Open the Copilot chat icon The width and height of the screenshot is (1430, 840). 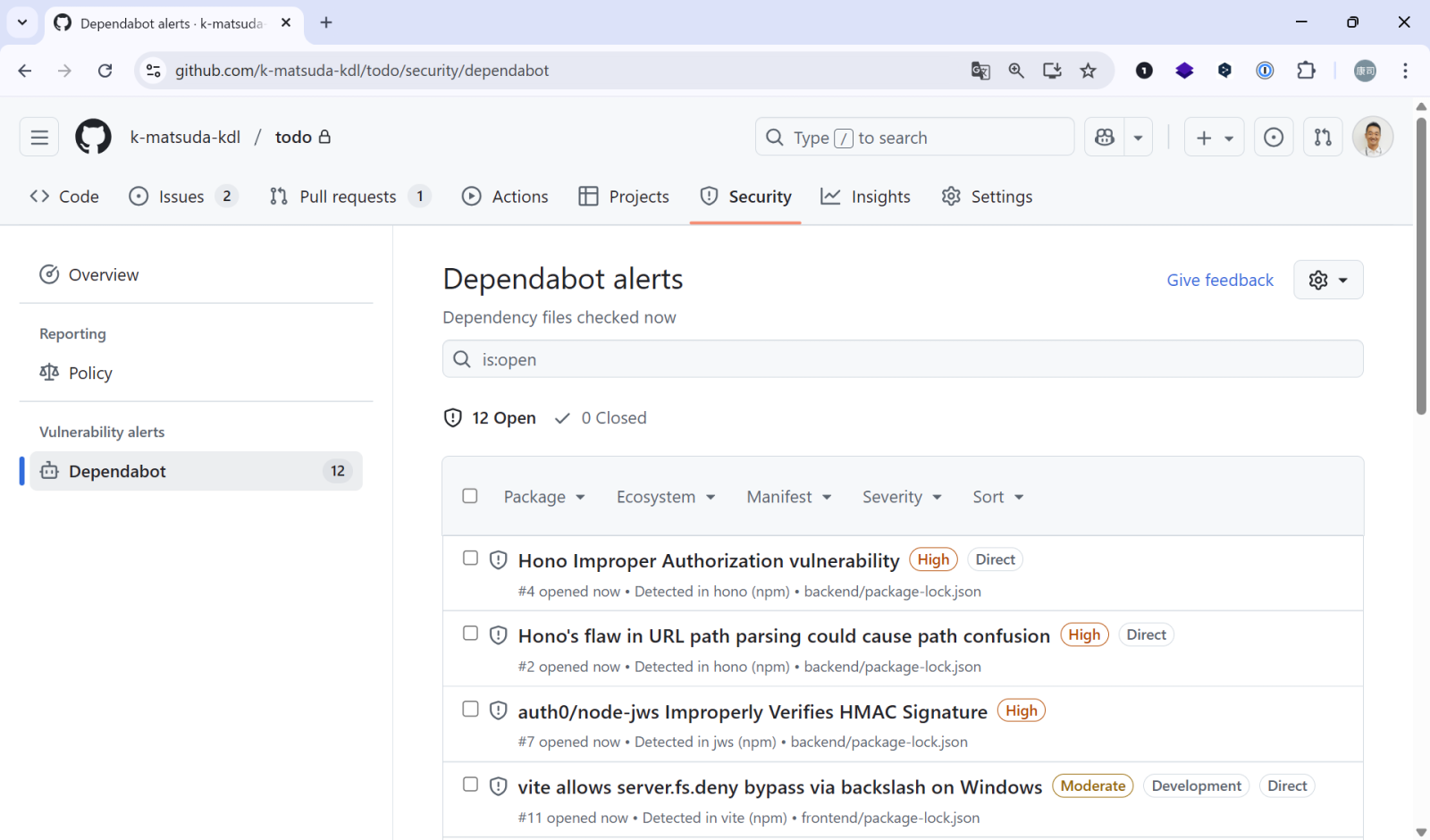tap(1105, 138)
